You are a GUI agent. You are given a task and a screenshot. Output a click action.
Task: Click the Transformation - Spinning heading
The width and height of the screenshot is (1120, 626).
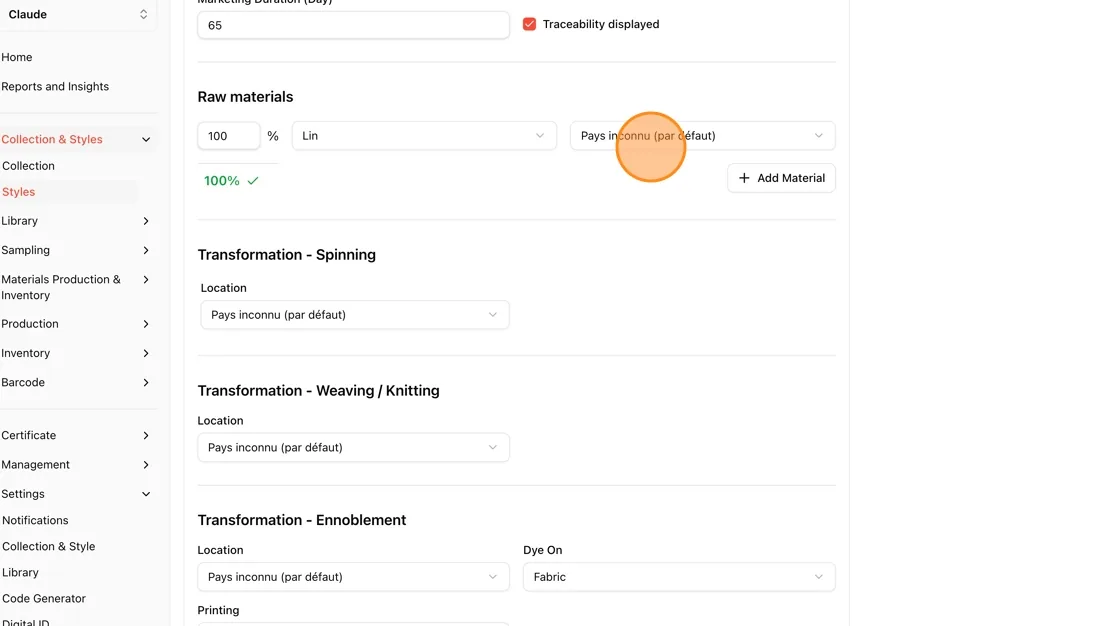pos(286,255)
